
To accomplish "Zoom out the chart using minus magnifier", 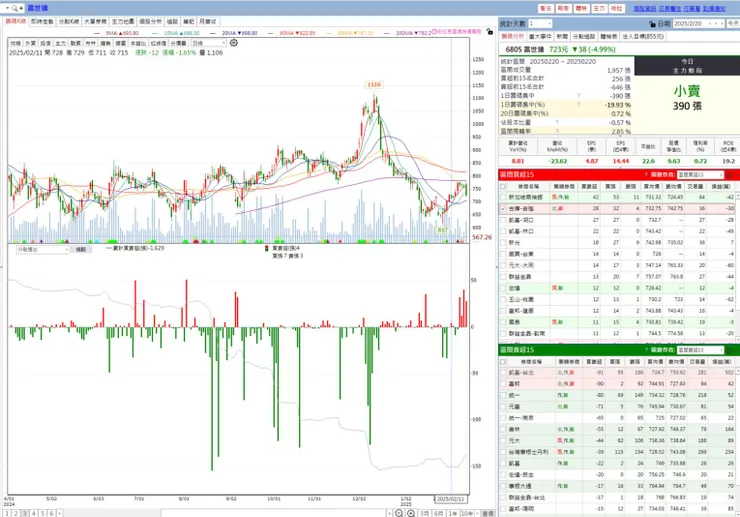I will pyautogui.click(x=399, y=513).
